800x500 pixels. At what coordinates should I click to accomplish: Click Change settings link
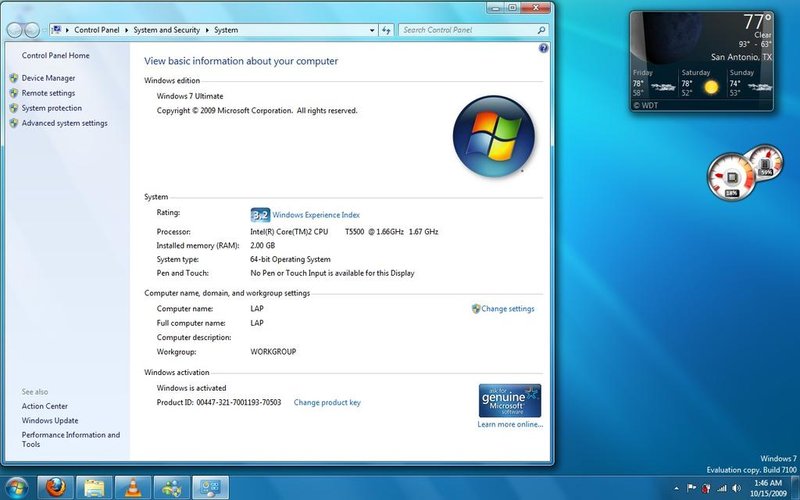[x=508, y=309]
